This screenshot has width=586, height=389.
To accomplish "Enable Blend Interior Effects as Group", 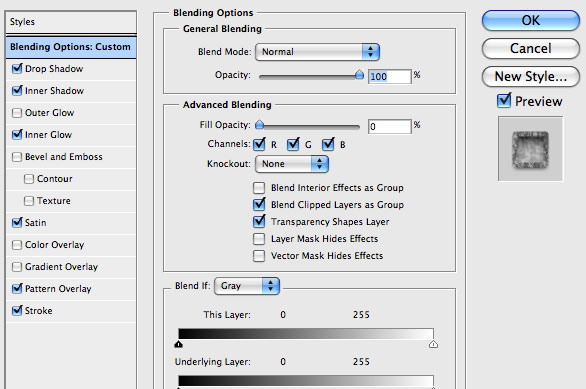I will 259,188.
